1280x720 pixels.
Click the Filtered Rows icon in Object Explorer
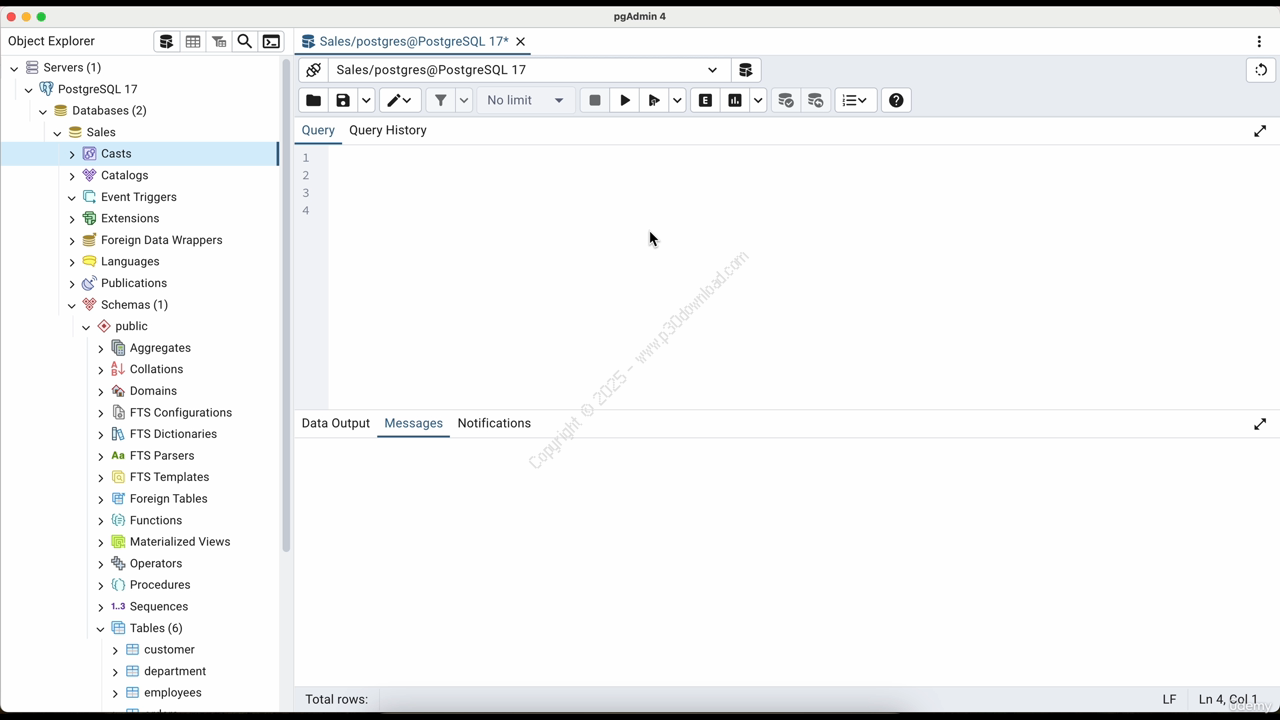(219, 41)
